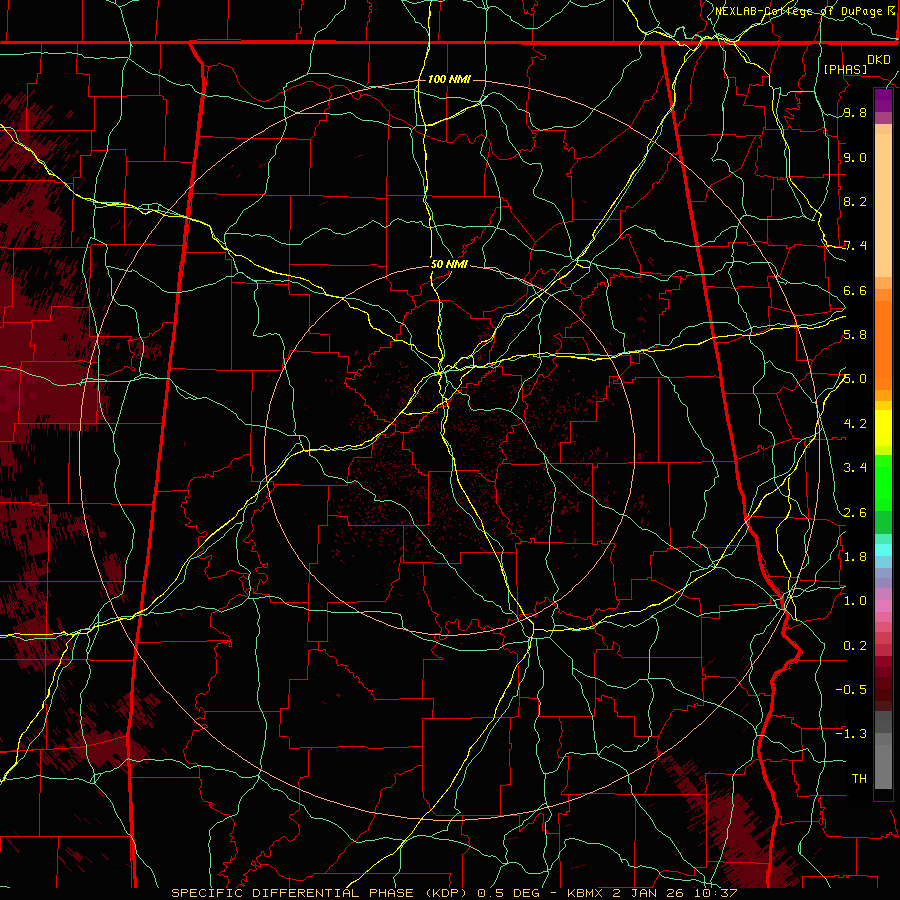Click the 0.2 scale value
This screenshot has width=900, height=900.
855,645
